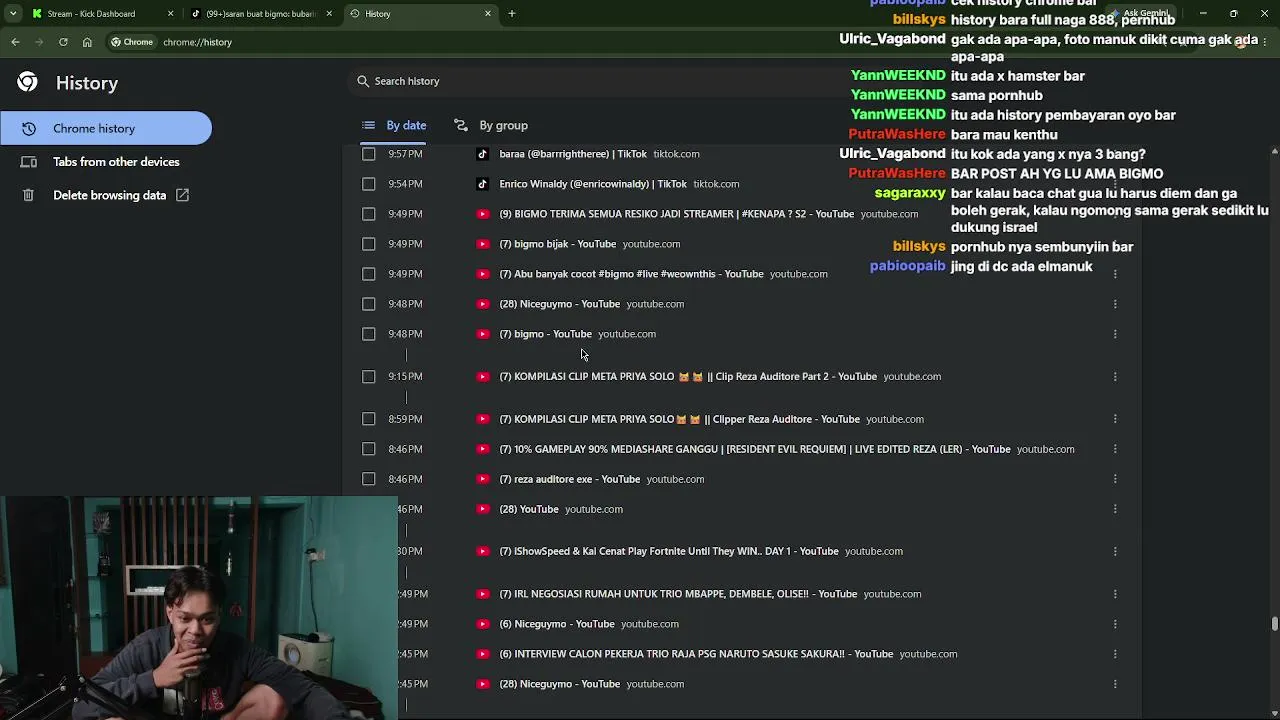1280x720 pixels.
Task: Open more actions for IShowSpeed Fortnite entry
Action: point(1115,551)
